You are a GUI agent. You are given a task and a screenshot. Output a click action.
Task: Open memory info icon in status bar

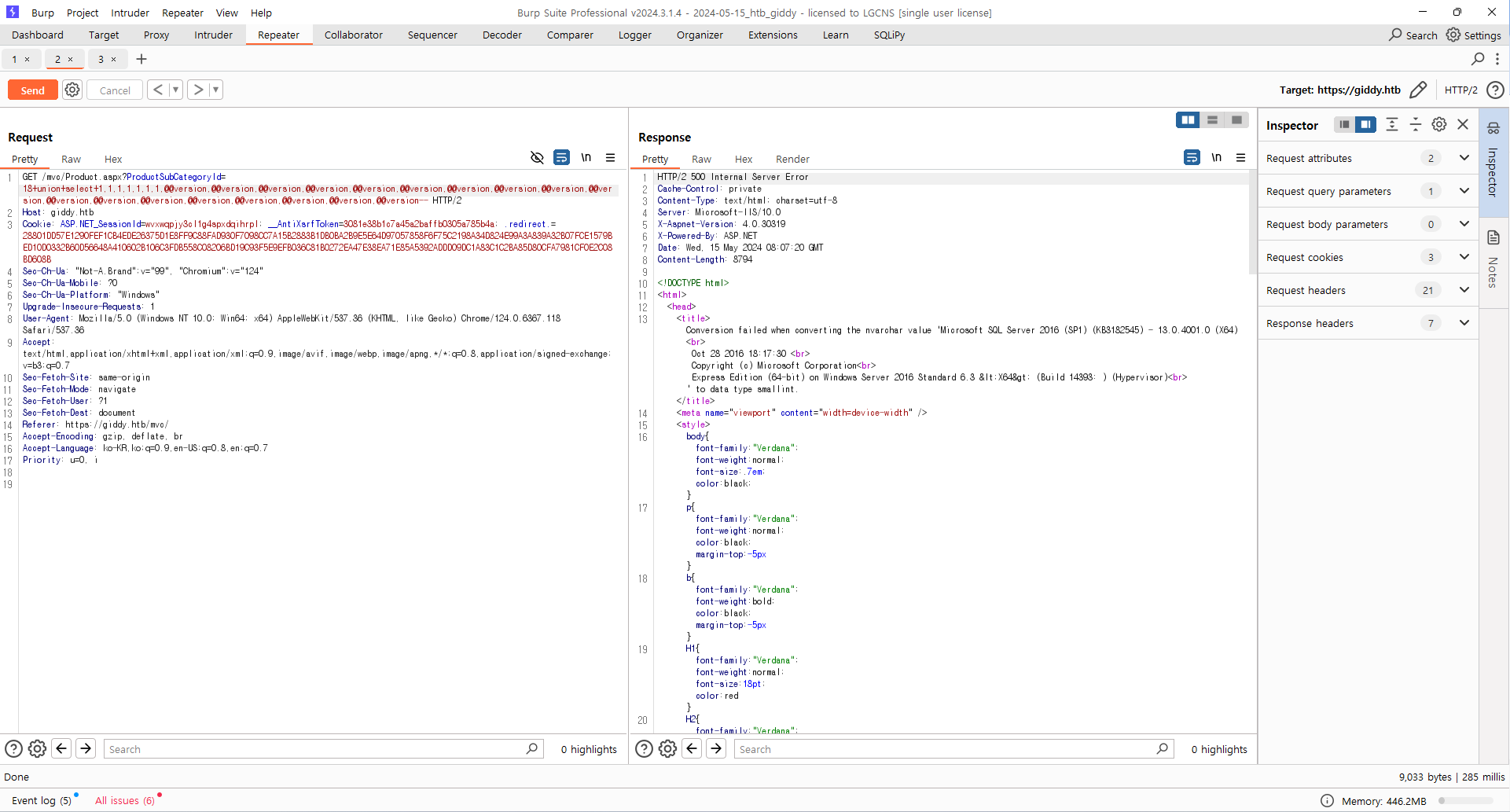coord(1327,800)
